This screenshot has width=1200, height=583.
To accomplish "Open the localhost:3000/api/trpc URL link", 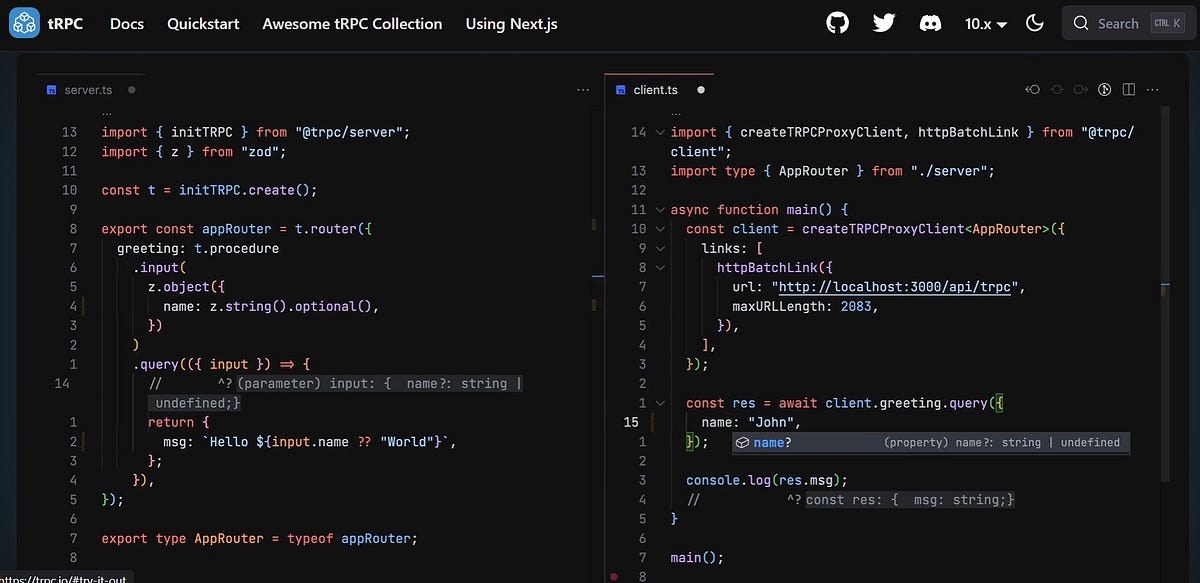I will click(897, 287).
